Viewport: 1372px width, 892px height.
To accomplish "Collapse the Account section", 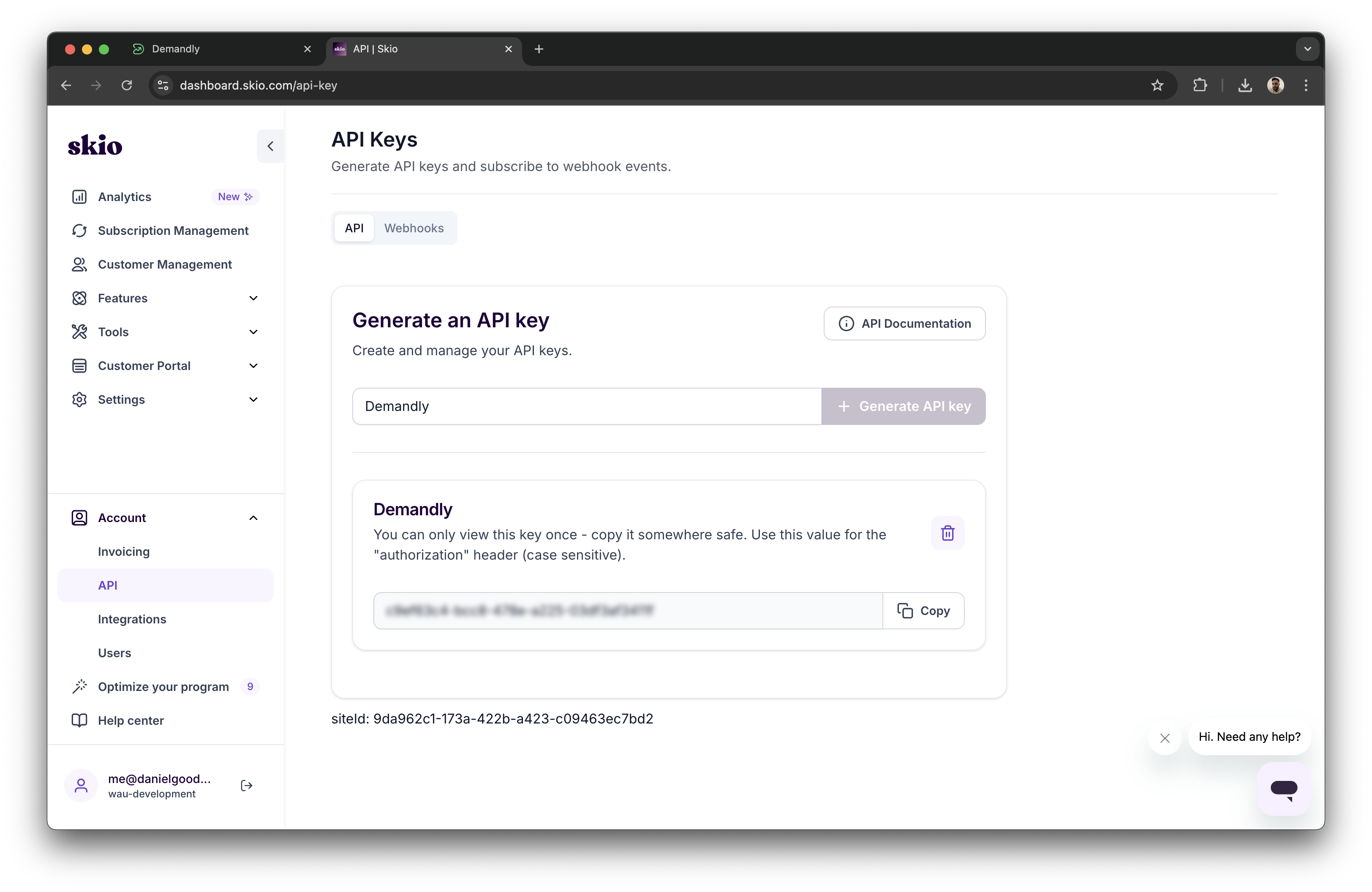I will click(253, 517).
